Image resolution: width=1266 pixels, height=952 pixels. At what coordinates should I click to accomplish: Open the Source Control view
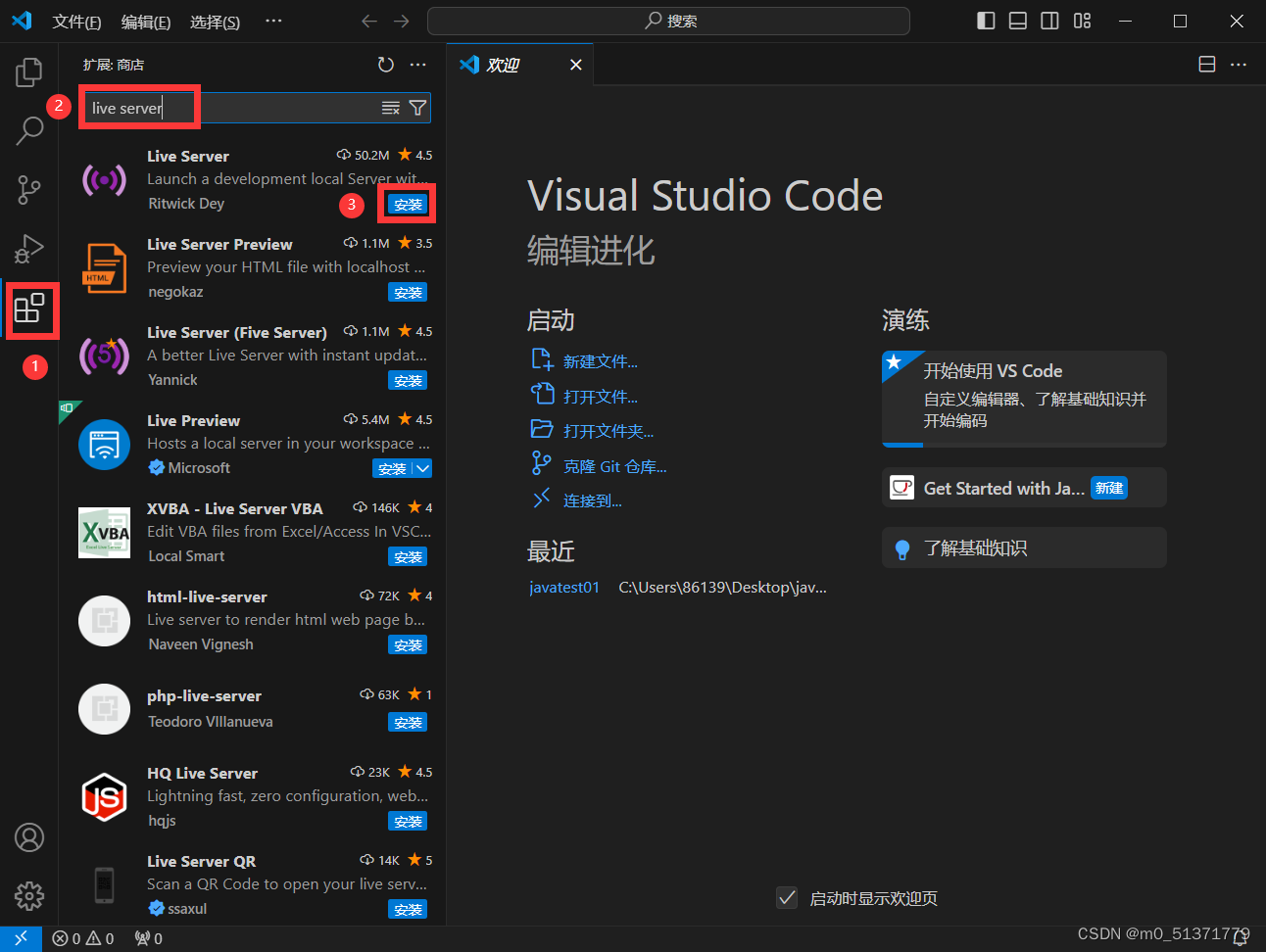point(29,190)
